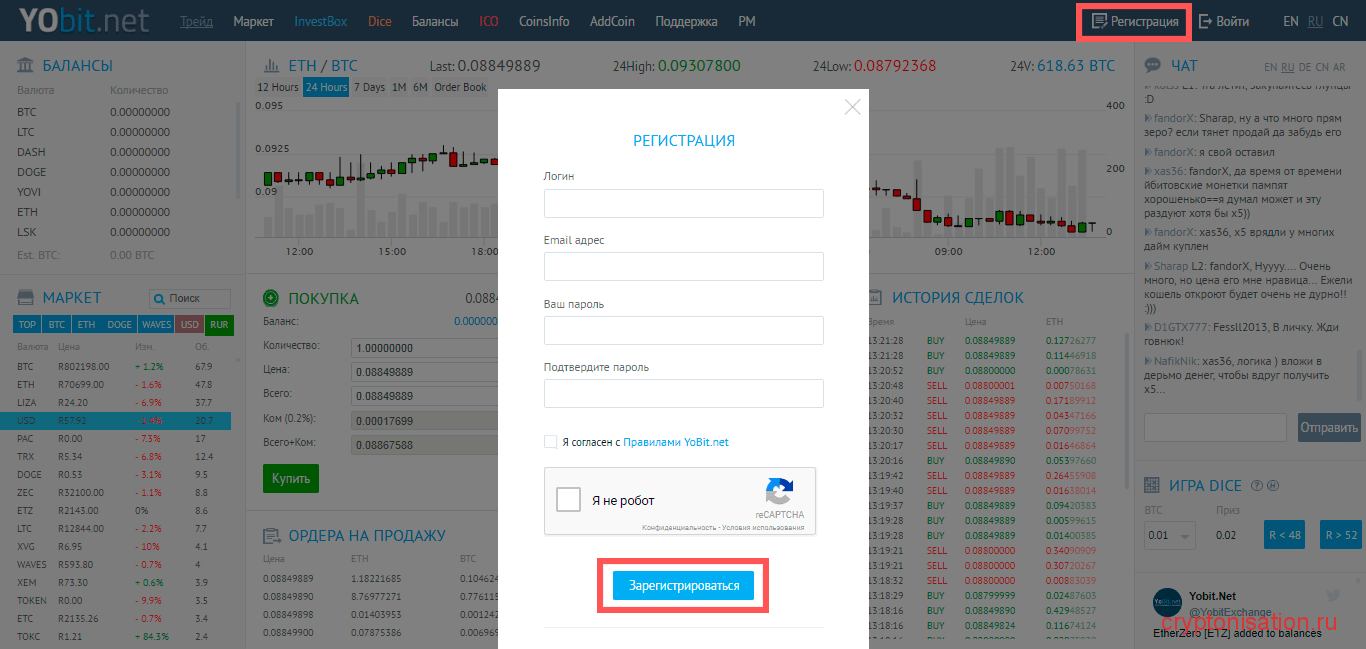
Task: Open the Правилами YoBit.net link
Action: point(676,442)
